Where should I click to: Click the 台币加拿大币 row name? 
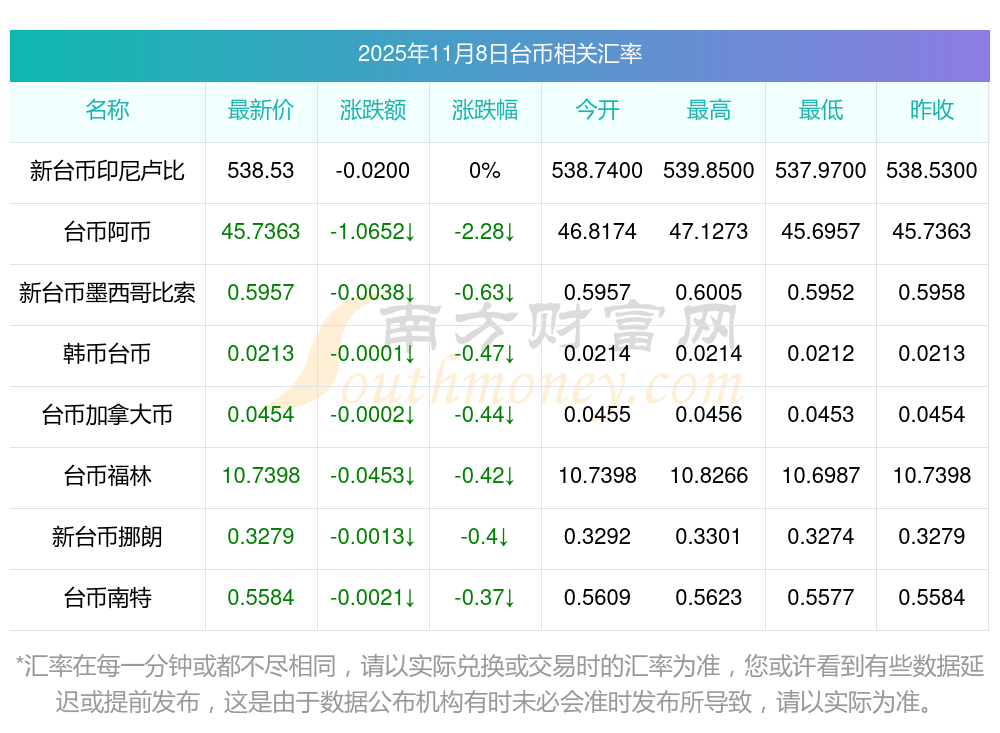pos(107,415)
